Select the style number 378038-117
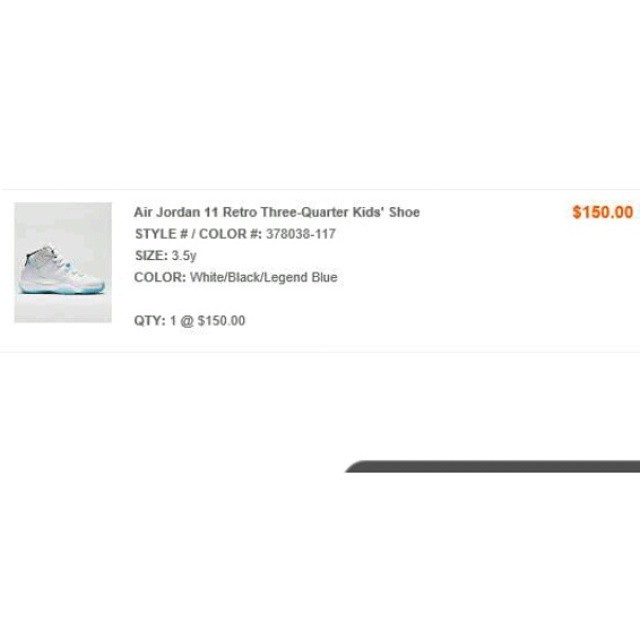The height and width of the screenshot is (640, 640). point(301,234)
